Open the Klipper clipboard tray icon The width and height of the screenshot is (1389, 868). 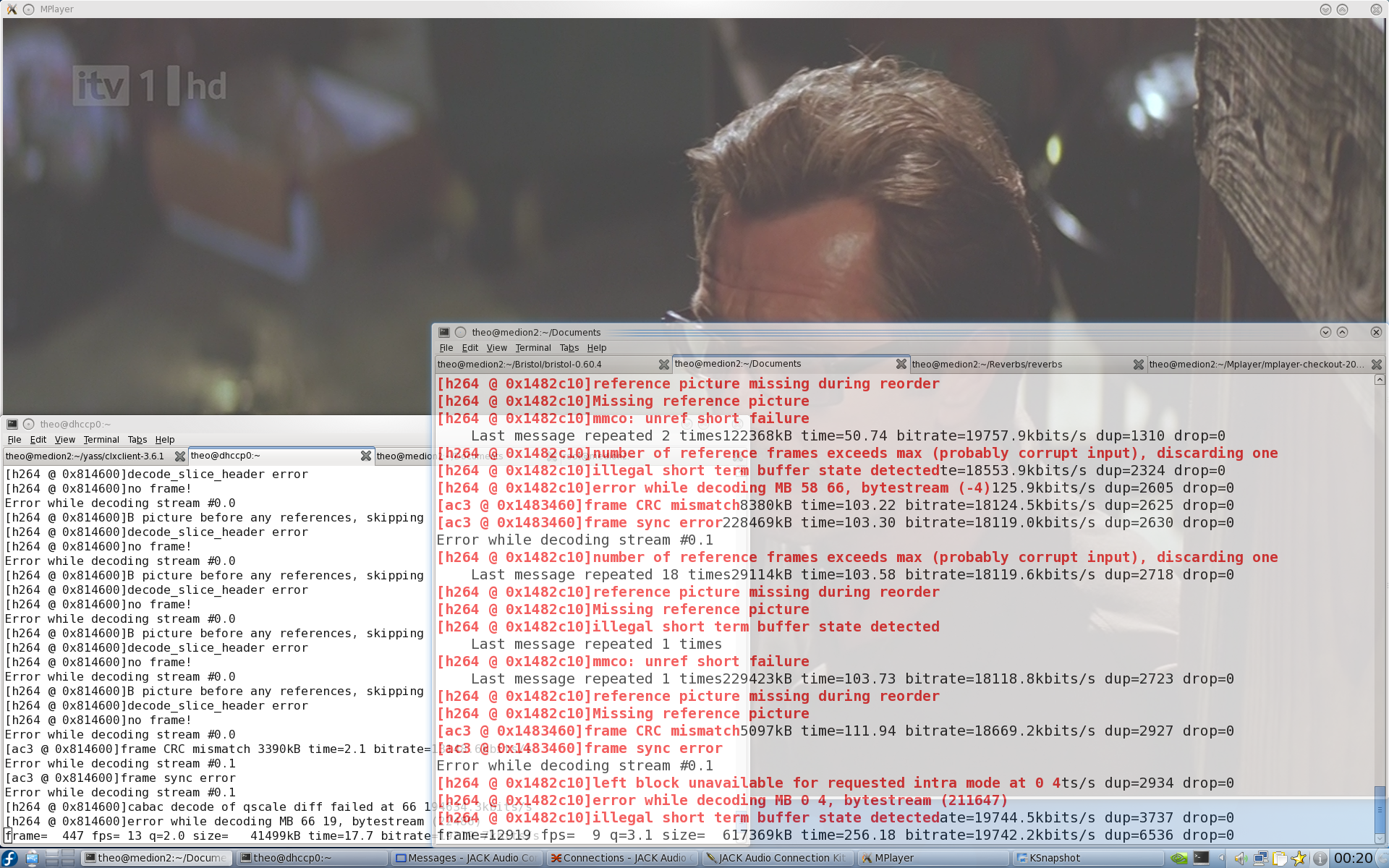1280,858
